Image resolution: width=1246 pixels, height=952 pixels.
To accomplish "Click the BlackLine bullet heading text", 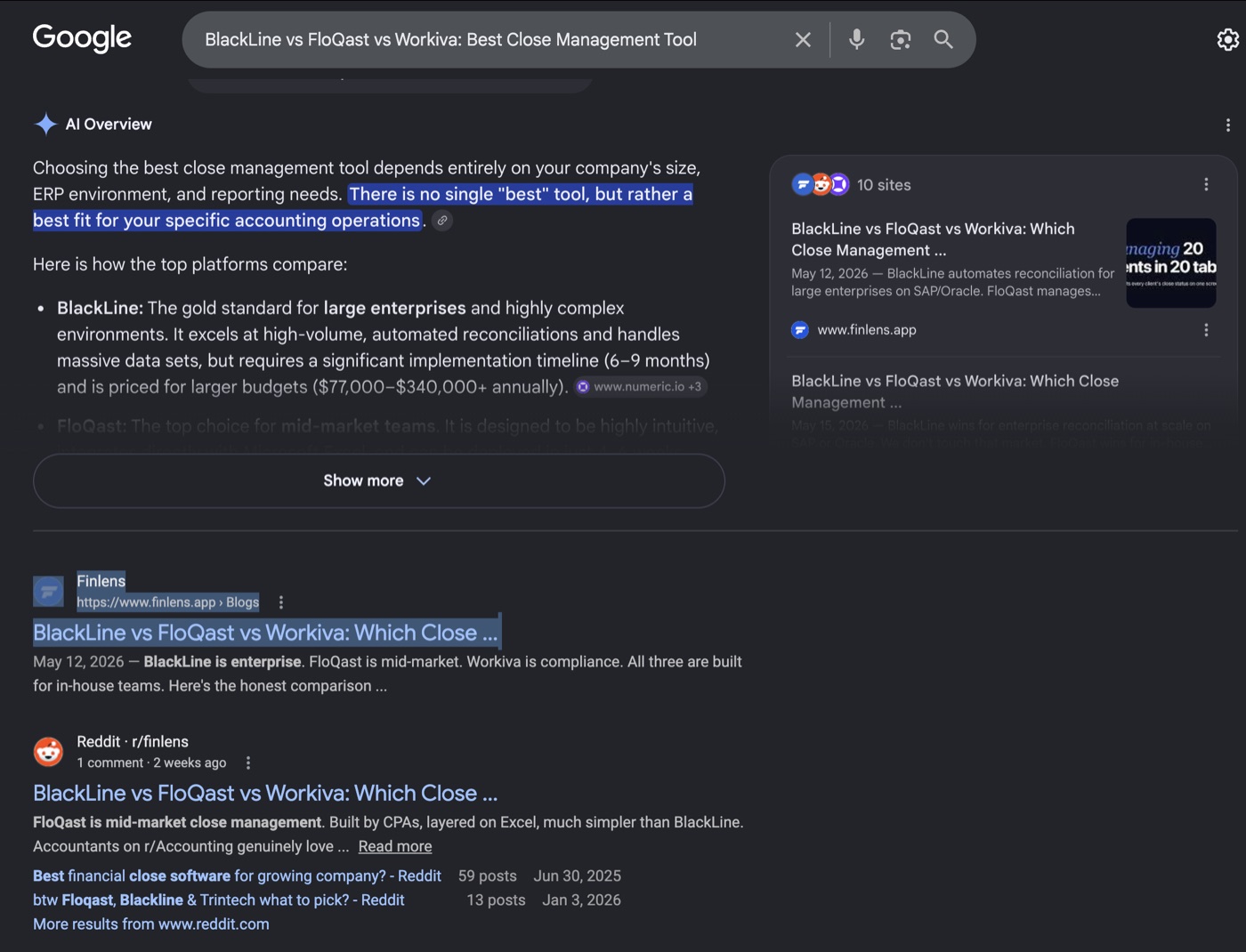I will click(x=100, y=308).
